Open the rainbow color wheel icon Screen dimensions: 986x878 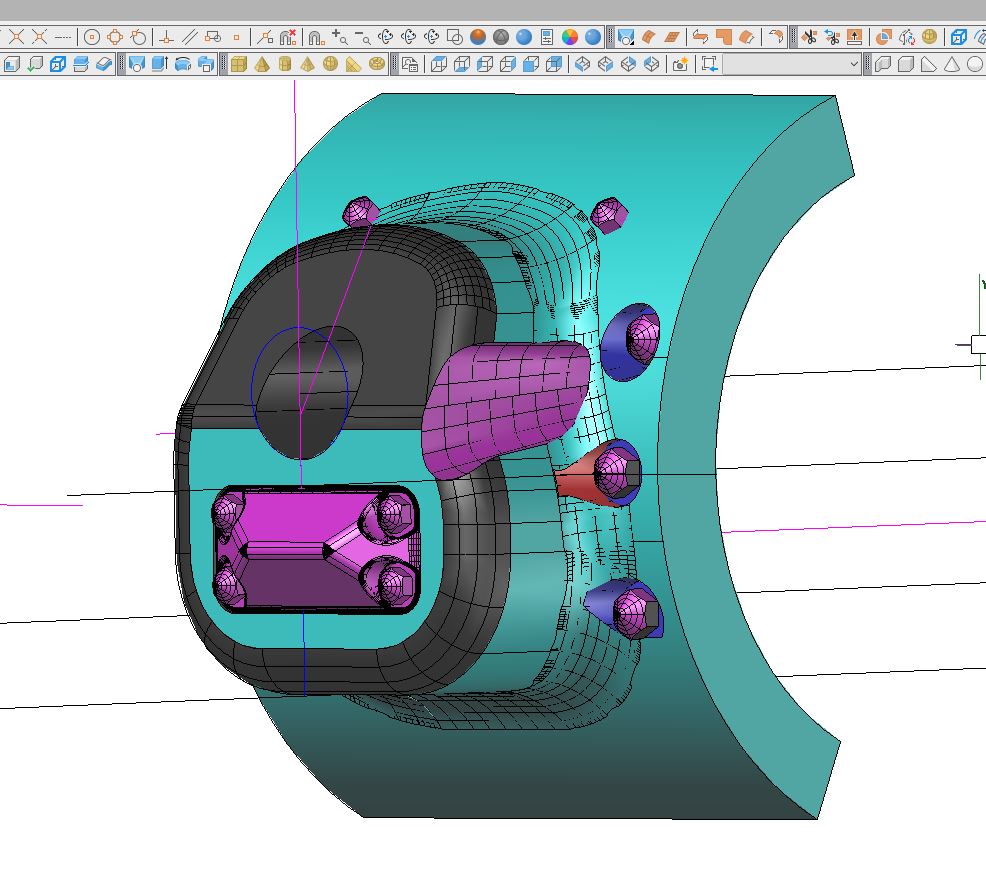(x=570, y=38)
